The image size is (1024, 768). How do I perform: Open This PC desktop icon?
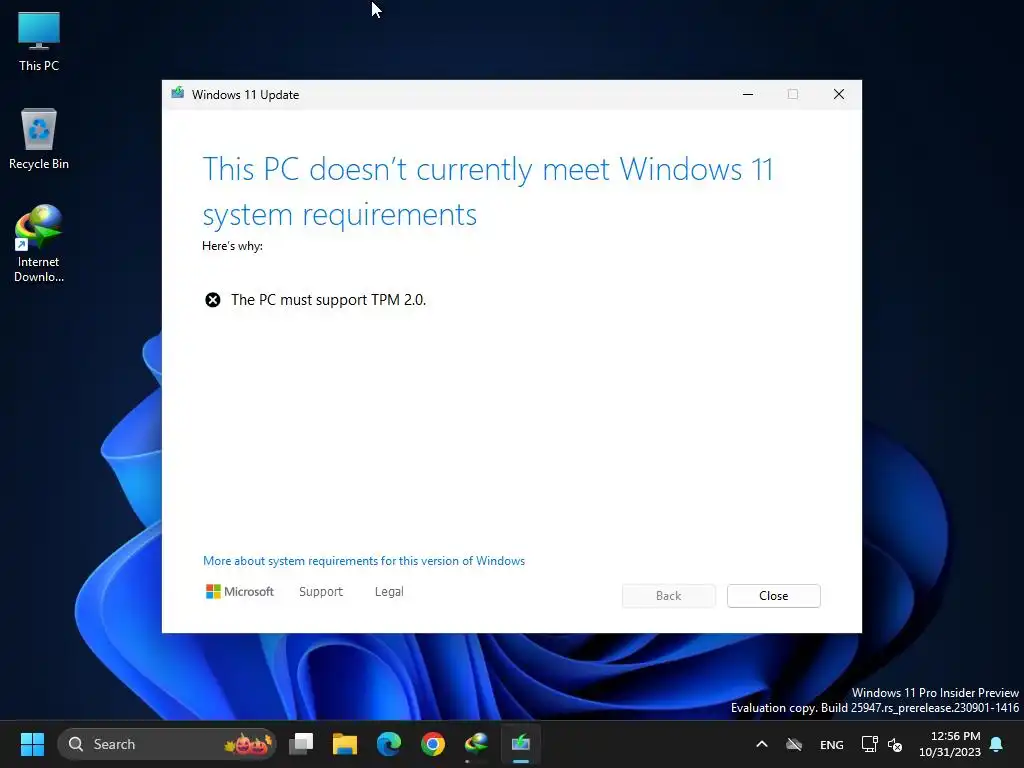coord(39,41)
